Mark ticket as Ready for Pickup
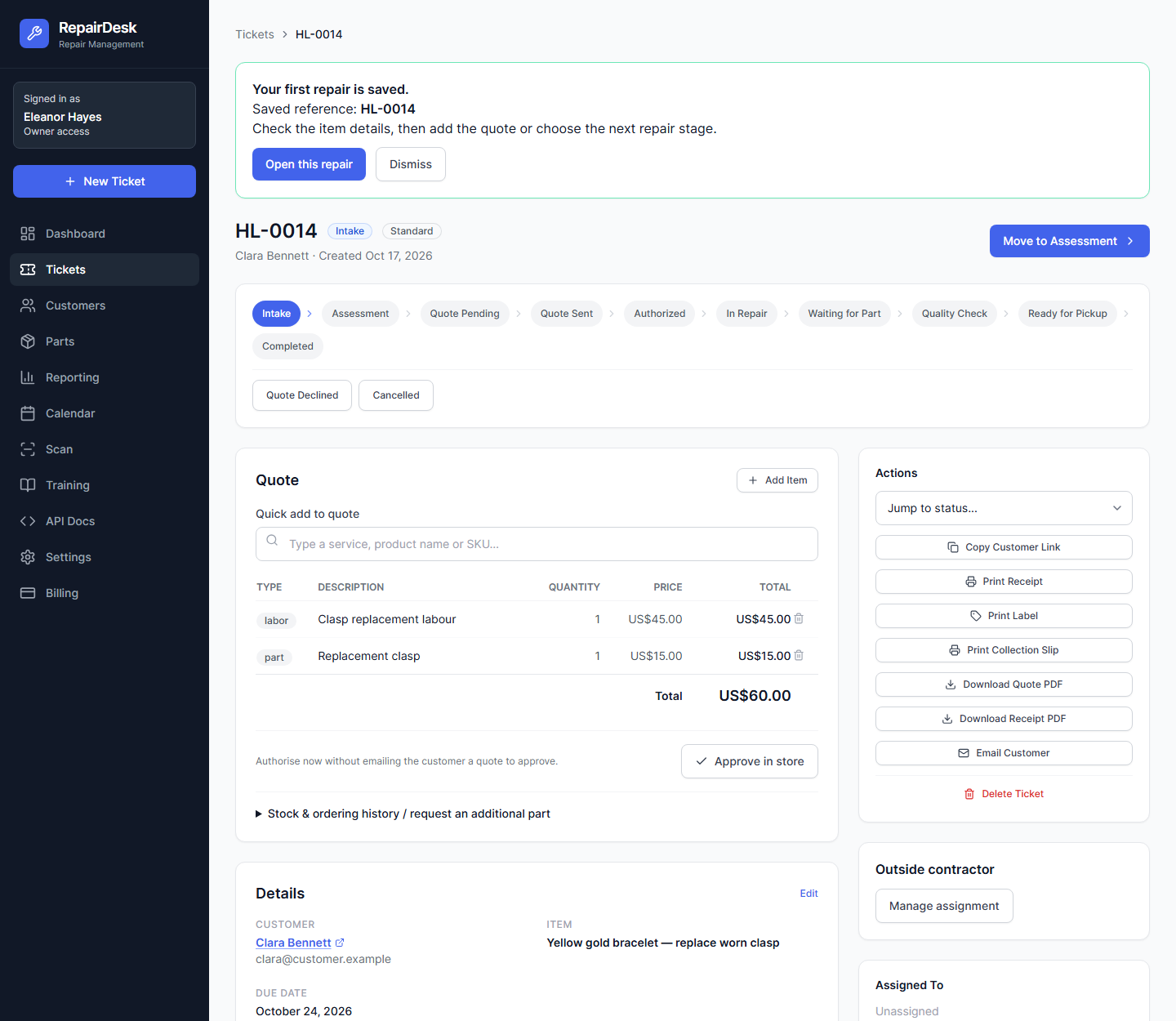The height and width of the screenshot is (1021, 1176). (x=1067, y=314)
